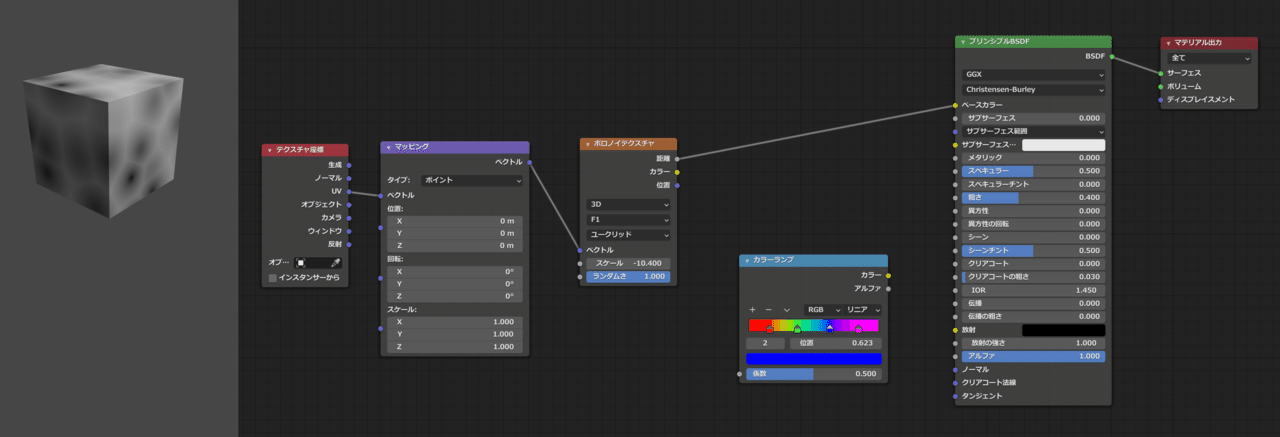Click the ベースカラー input socket
The height and width of the screenshot is (437, 1280).
[955, 105]
